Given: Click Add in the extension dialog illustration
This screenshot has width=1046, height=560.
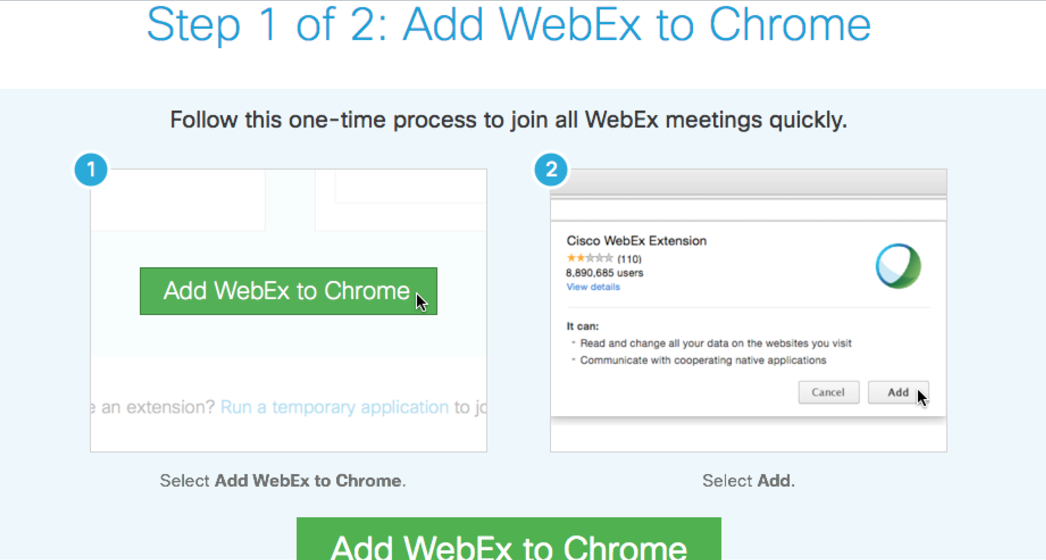Looking at the screenshot, I should [898, 392].
